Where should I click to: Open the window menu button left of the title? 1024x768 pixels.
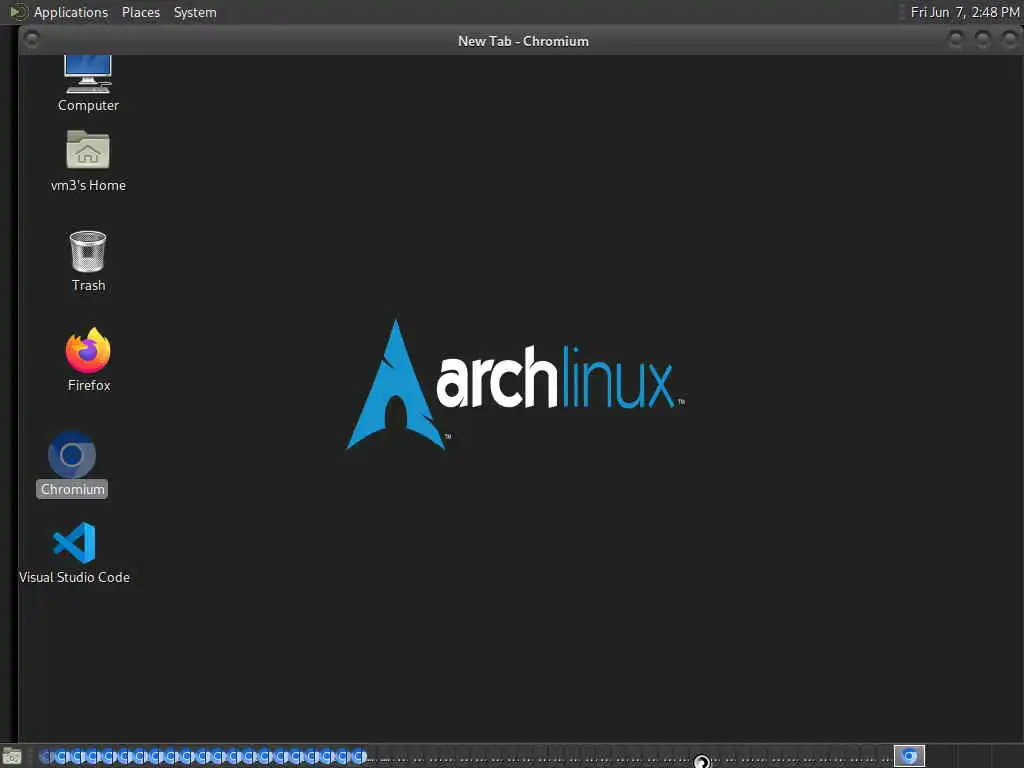coord(31,40)
